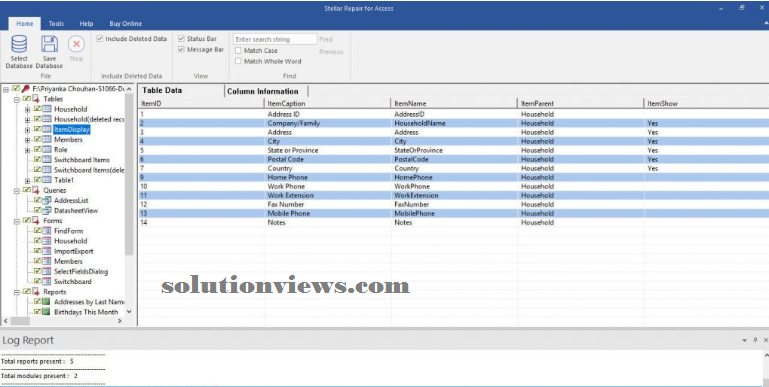The image size is (769, 387).
Task: Click the Find button
Action: (x=326, y=39)
